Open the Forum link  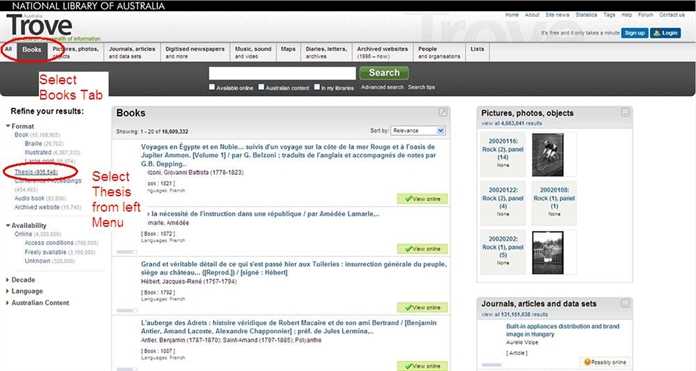point(646,15)
